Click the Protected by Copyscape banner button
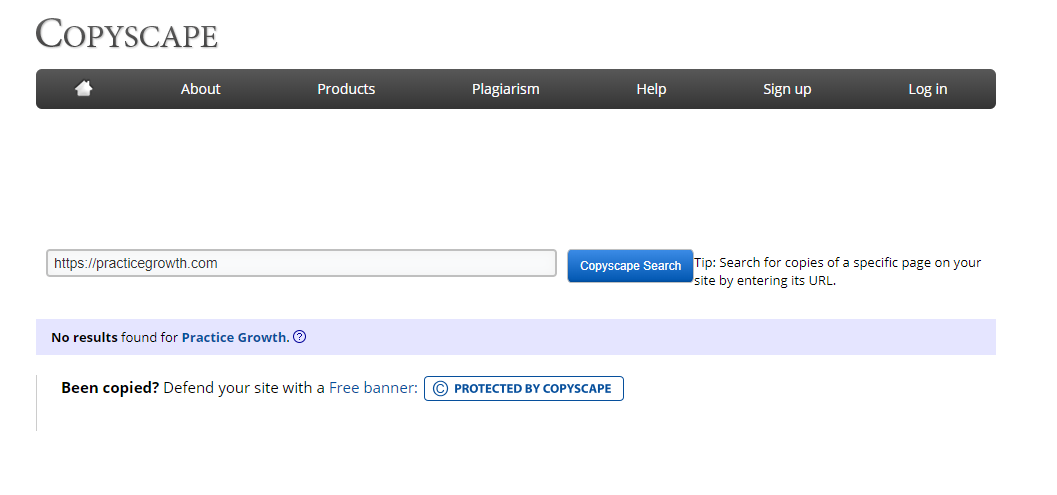 524,388
